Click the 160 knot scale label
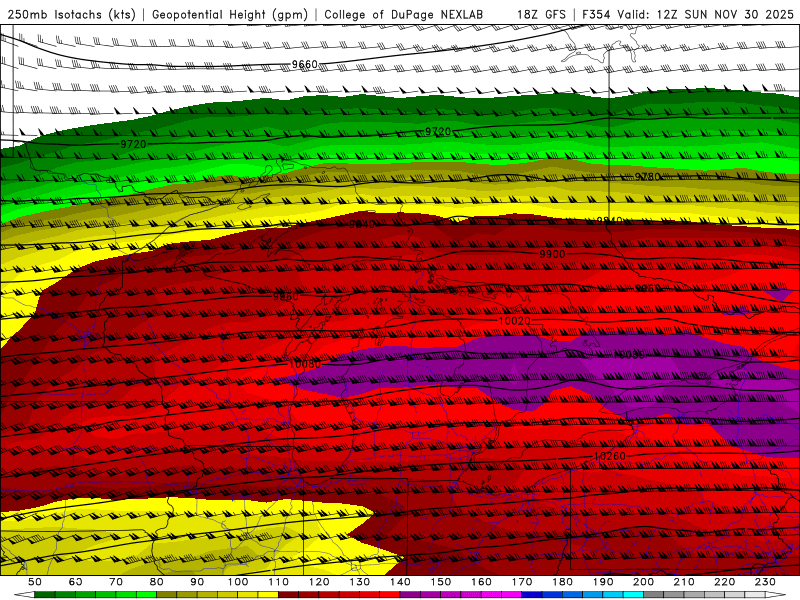The image size is (800, 600). click(481, 582)
